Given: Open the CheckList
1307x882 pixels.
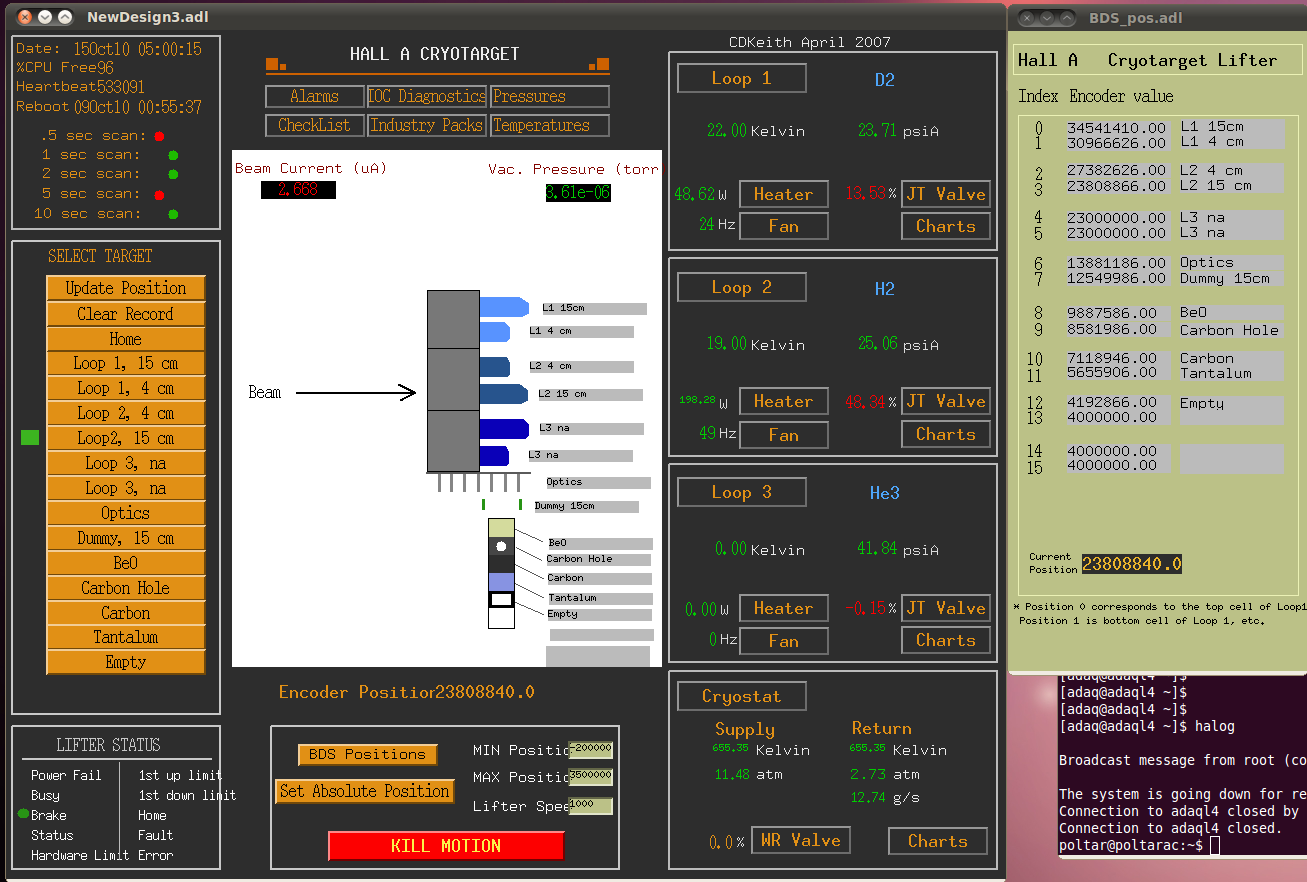Looking at the screenshot, I should pyautogui.click(x=315, y=126).
